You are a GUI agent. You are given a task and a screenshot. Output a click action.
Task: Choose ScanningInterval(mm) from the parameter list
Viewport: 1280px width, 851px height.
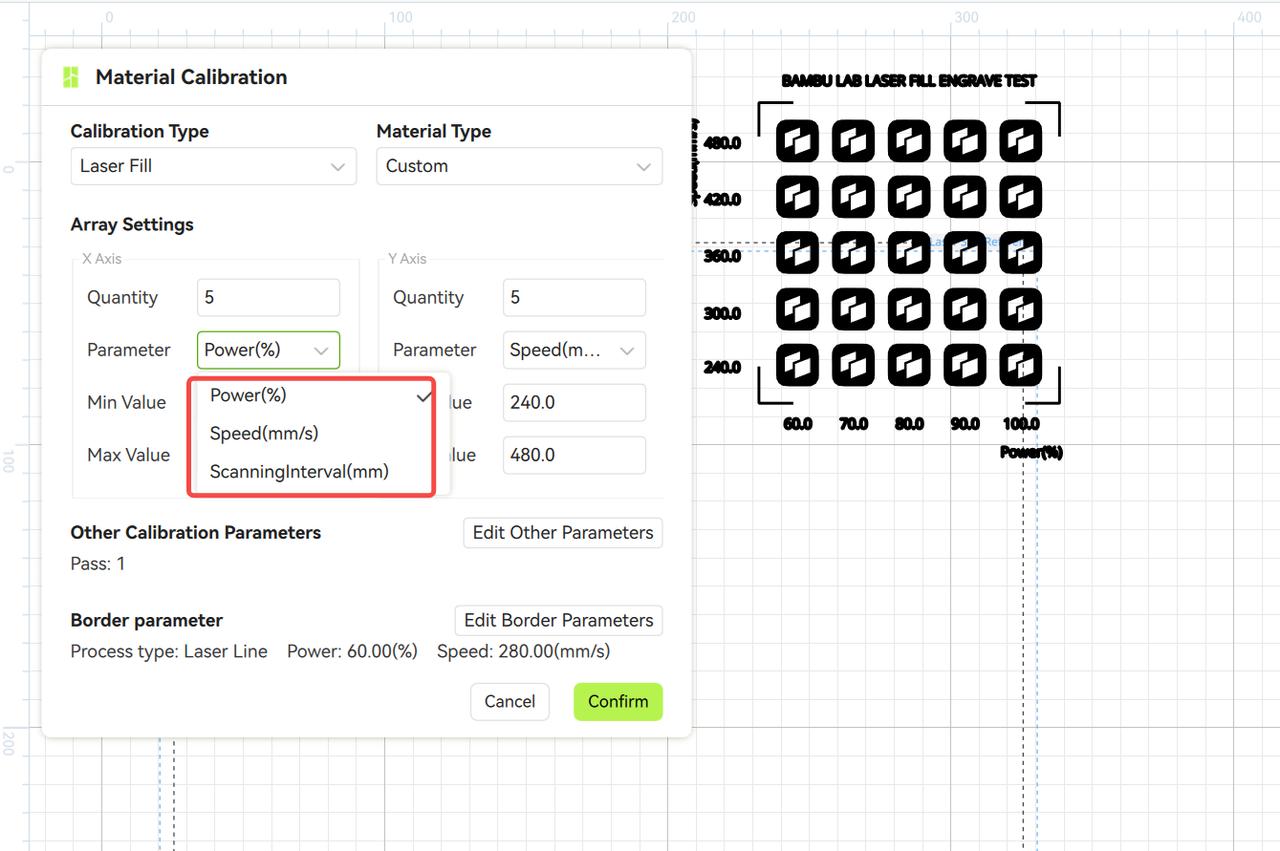(x=320, y=471)
